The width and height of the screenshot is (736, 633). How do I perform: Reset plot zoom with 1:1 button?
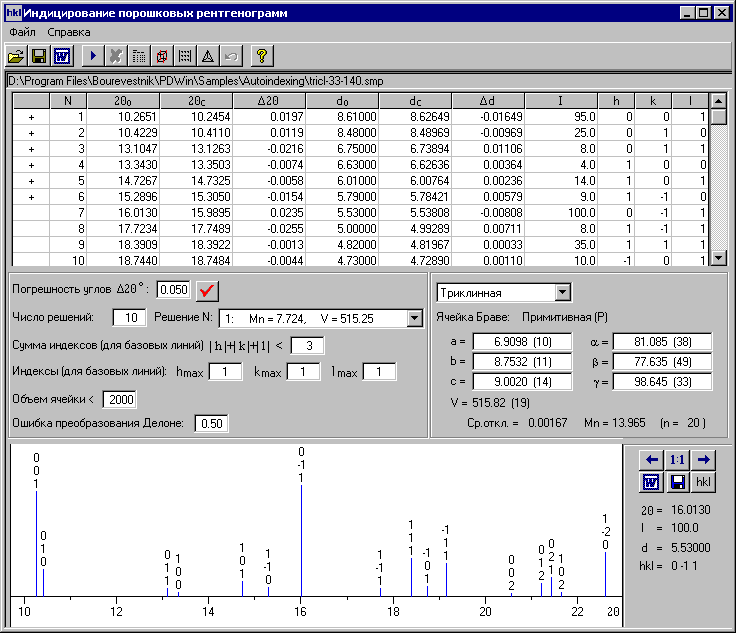coord(677,459)
